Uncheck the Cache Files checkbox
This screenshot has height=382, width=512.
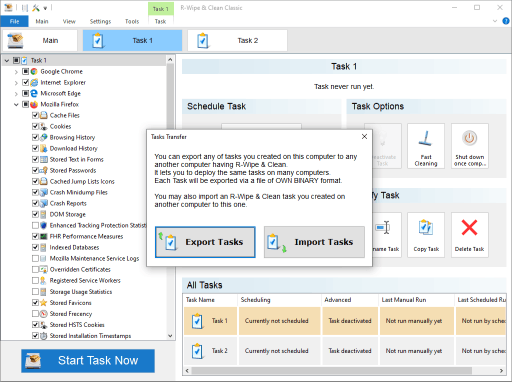coord(35,115)
